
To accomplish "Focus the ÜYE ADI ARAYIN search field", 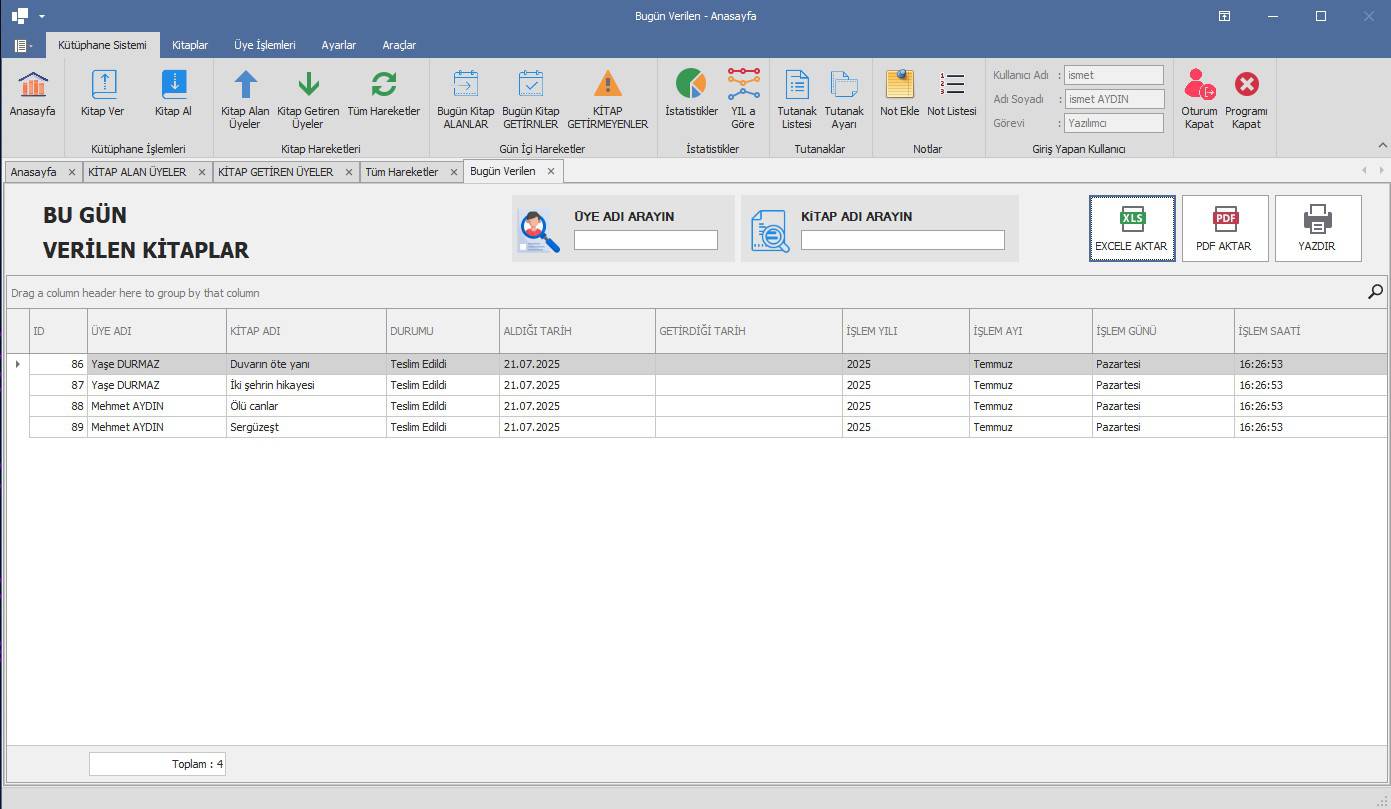I will click(x=645, y=240).
